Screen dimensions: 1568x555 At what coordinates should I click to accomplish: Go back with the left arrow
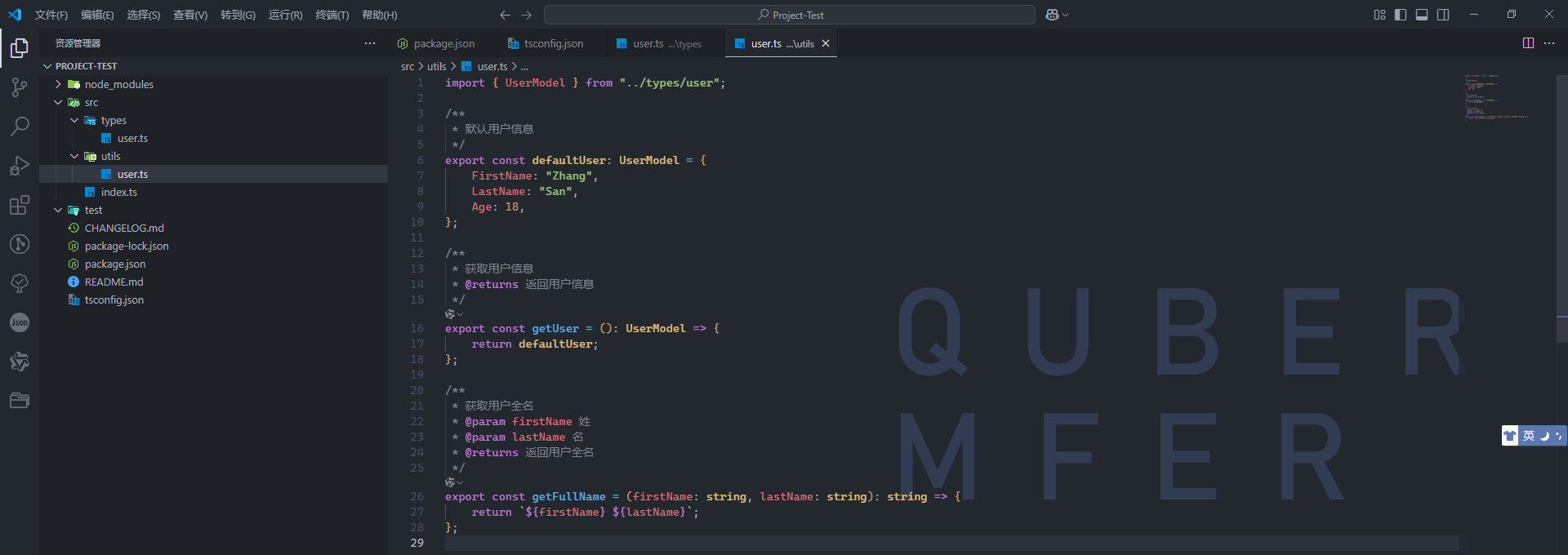point(505,15)
